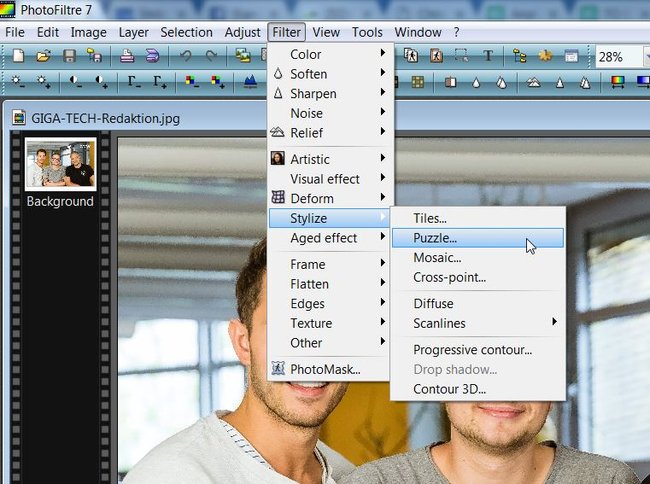Expand the Relief filter submenu

[x=330, y=133]
